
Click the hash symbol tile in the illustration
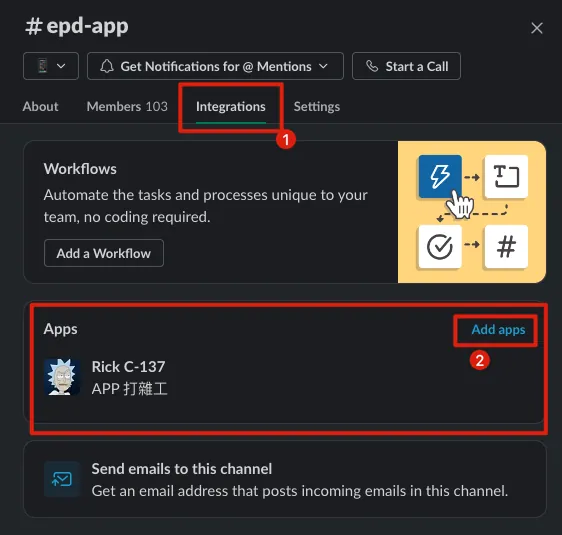click(506, 247)
